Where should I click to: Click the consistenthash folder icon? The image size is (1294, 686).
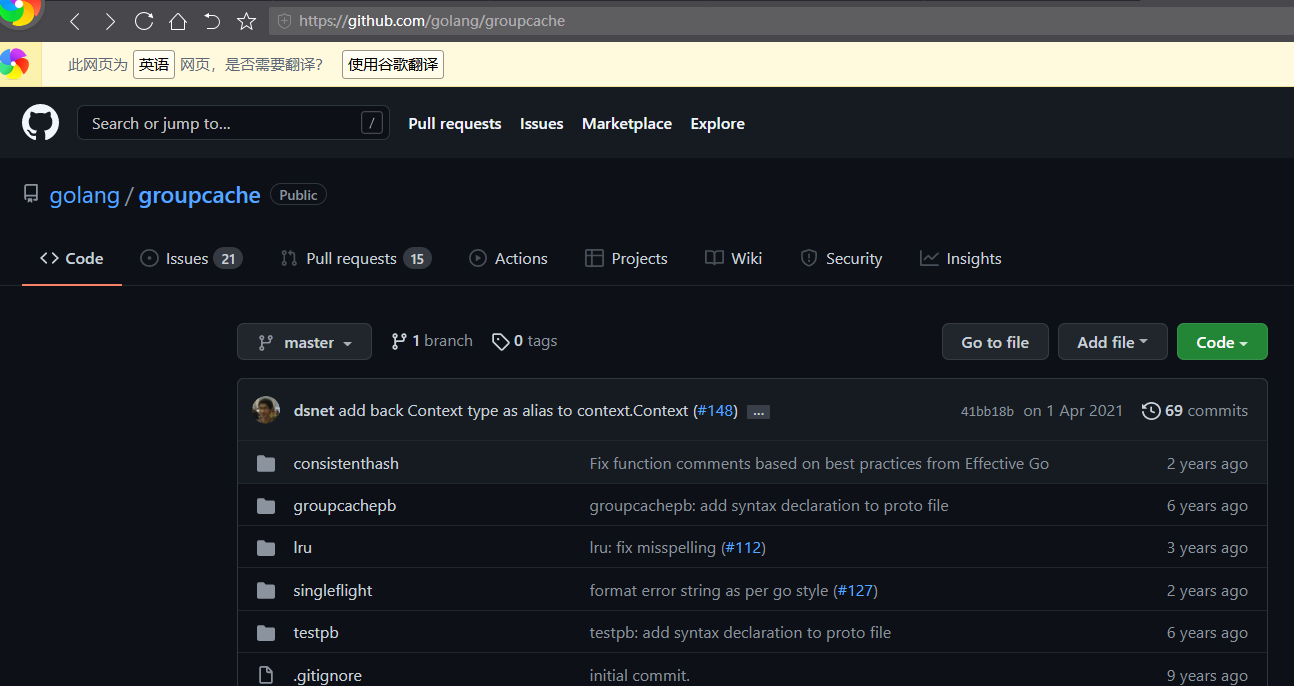[x=265, y=463]
